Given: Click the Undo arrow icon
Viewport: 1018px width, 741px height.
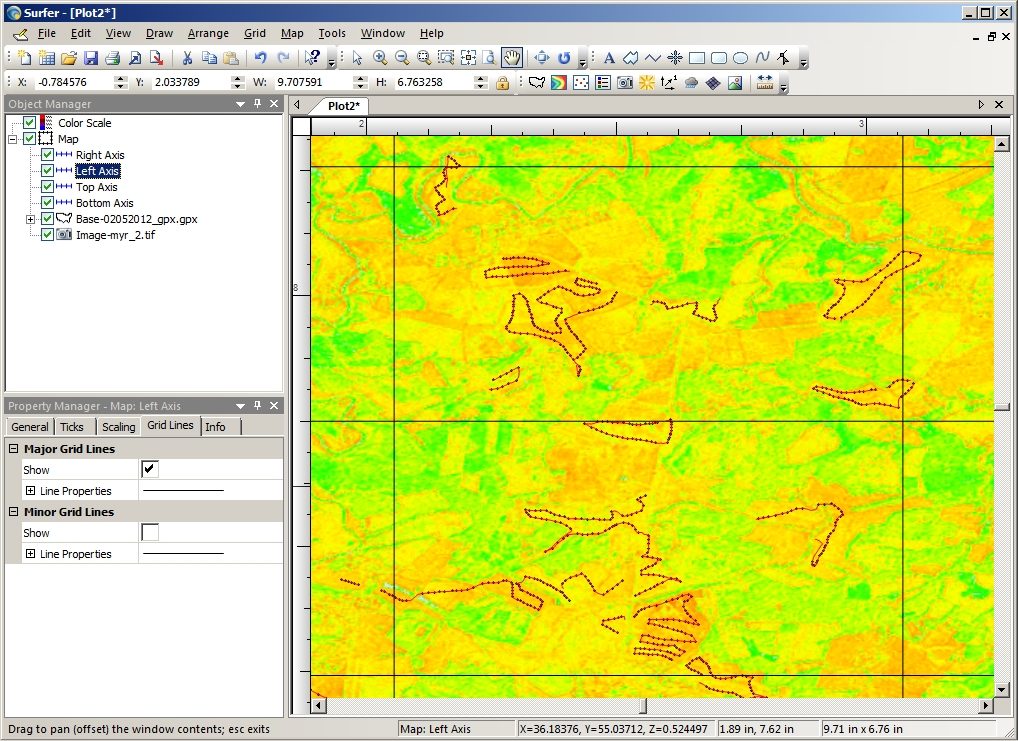Looking at the screenshot, I should click(260, 58).
